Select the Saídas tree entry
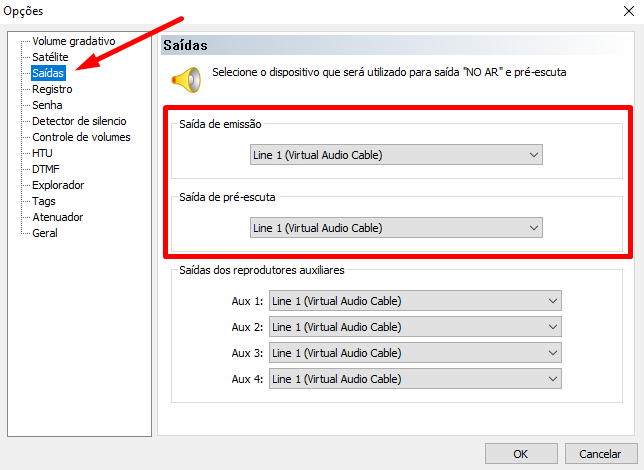 tap(48, 73)
